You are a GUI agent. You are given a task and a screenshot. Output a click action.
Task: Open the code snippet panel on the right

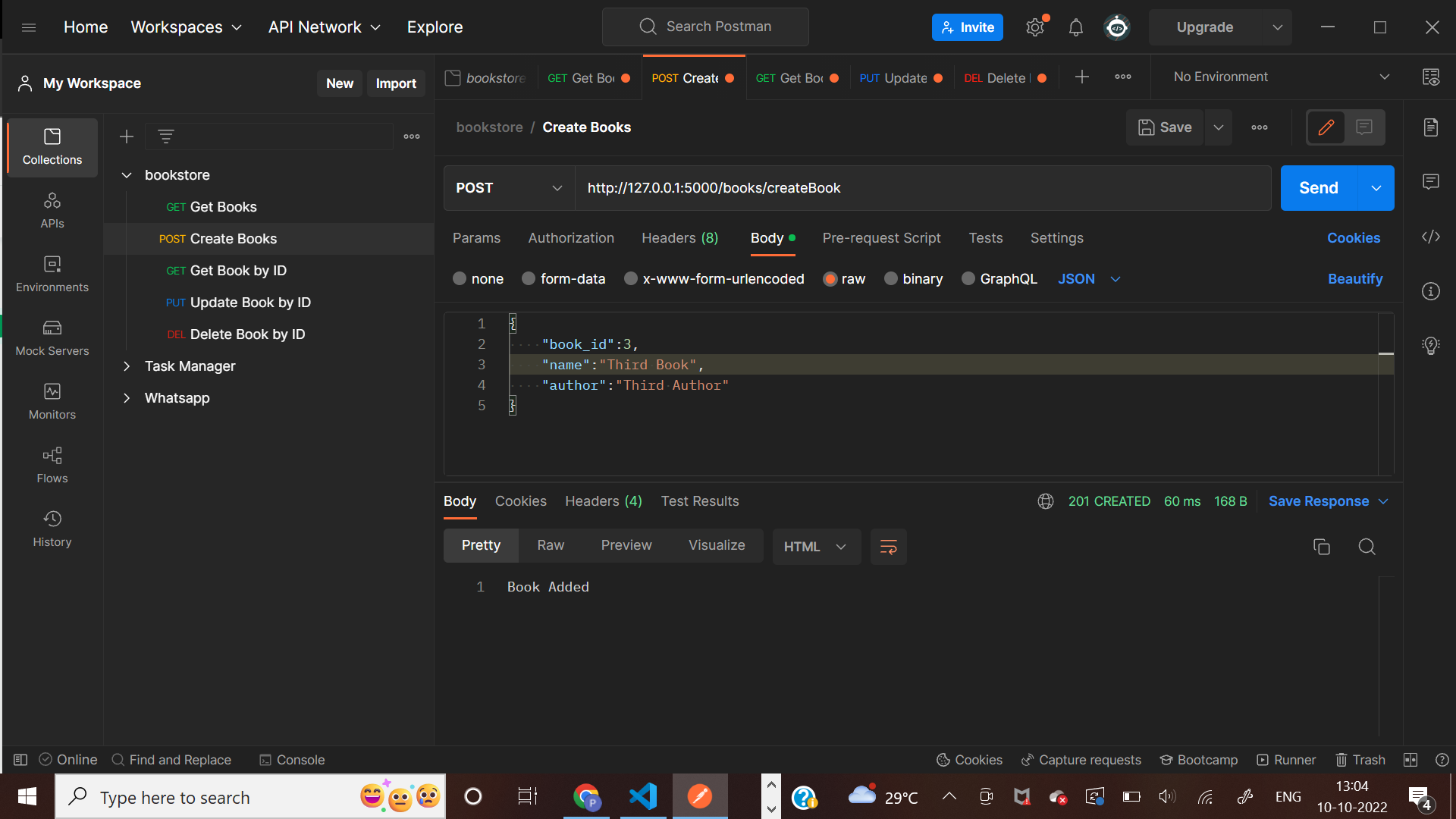[1432, 237]
